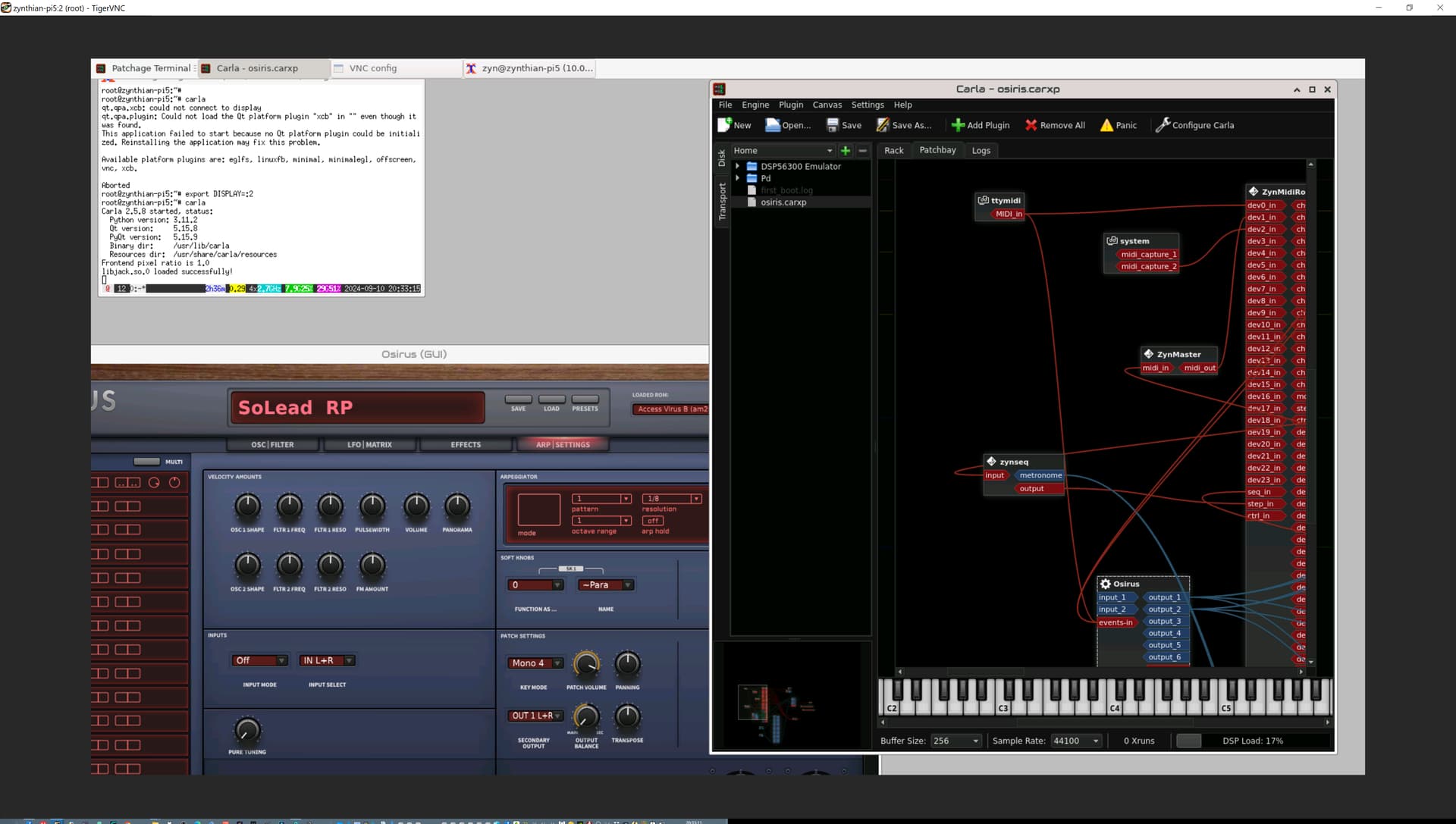Hit the Panic warning icon
This screenshot has width=1456, height=824.
coord(1106,125)
